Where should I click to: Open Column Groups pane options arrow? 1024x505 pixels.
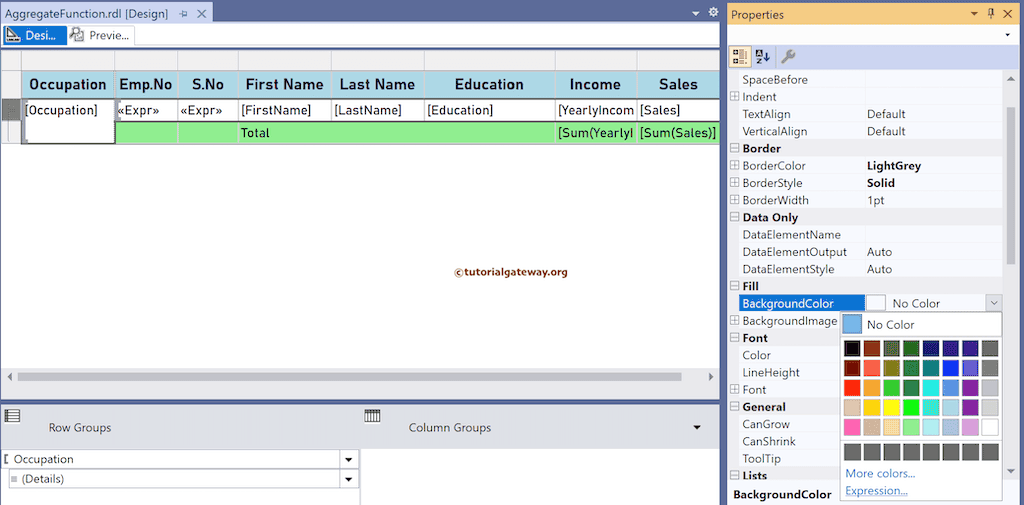697,427
